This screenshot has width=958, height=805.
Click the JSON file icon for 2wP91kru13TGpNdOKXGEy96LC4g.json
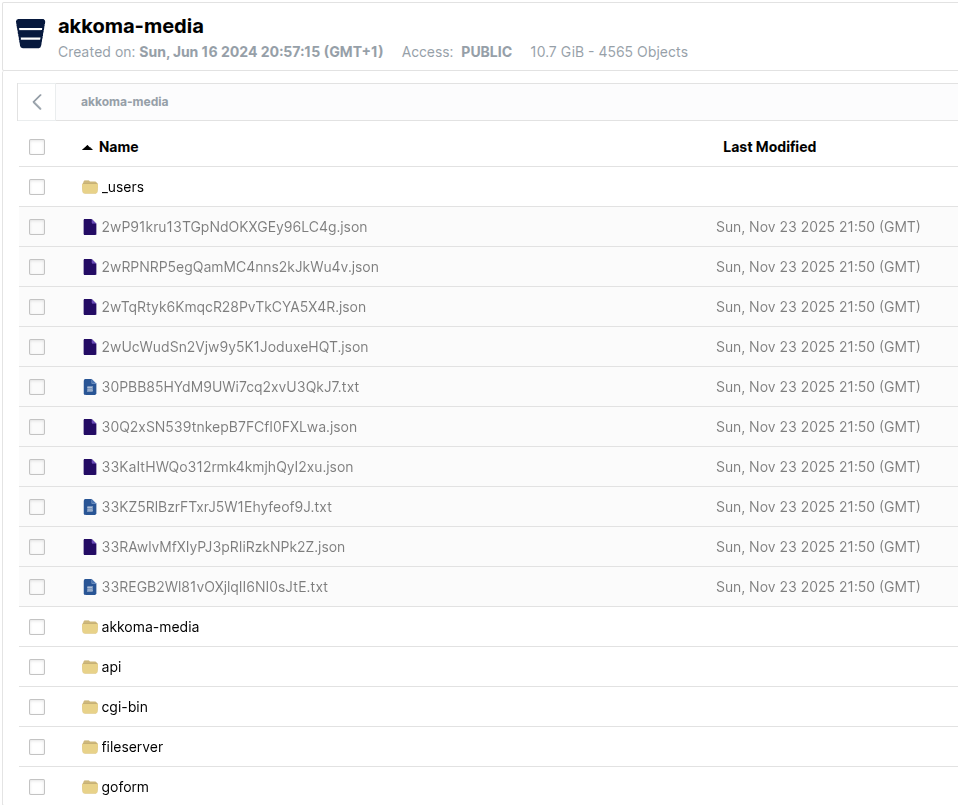pyautogui.click(x=90, y=227)
